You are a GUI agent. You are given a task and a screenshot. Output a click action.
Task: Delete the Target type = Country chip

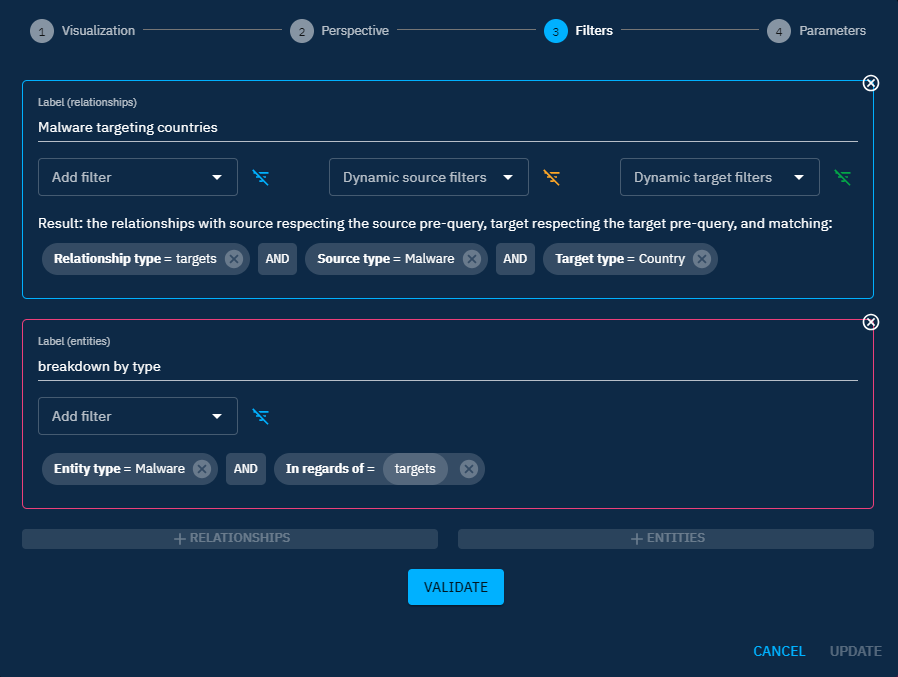tap(702, 259)
